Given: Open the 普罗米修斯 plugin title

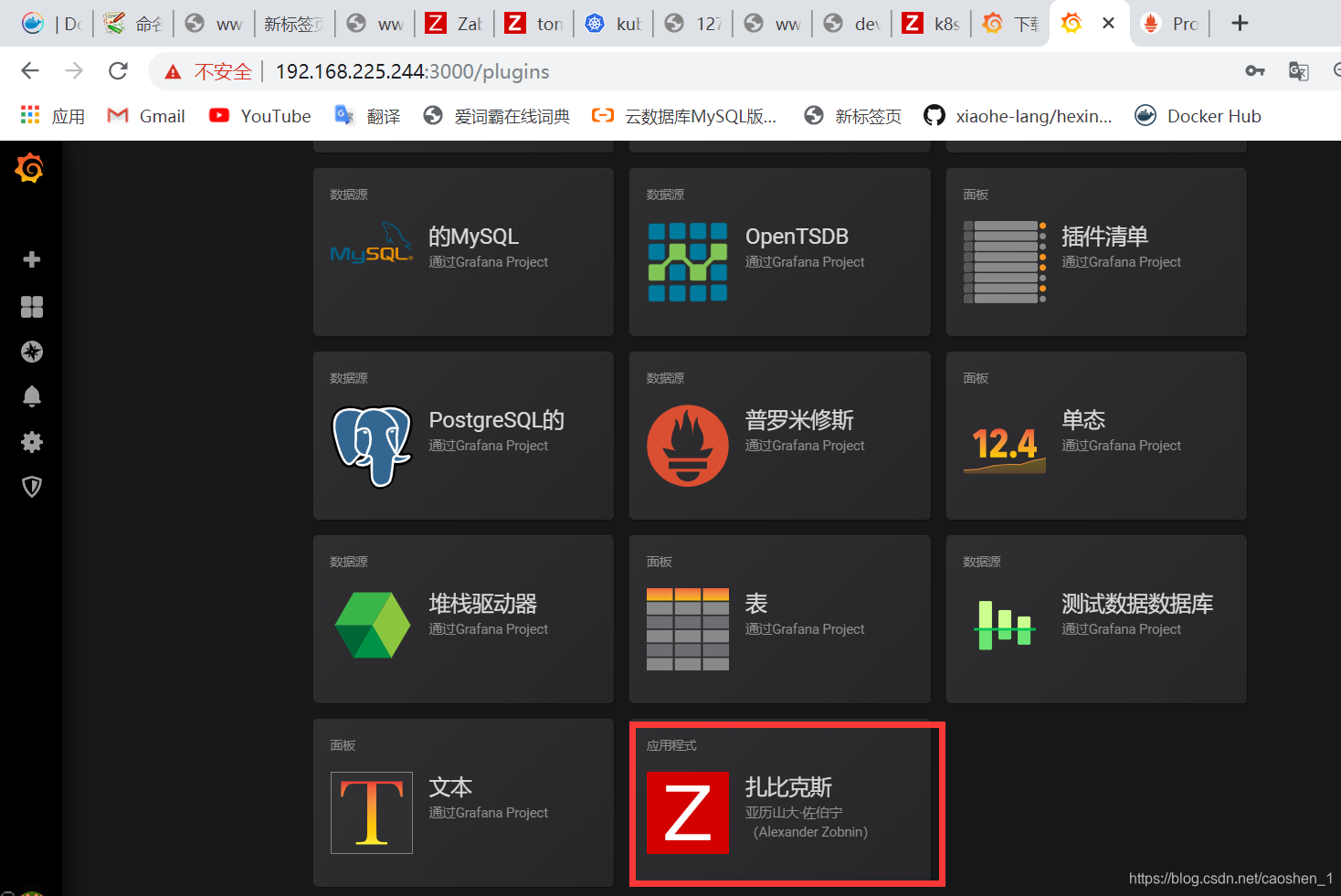Looking at the screenshot, I should tap(799, 420).
